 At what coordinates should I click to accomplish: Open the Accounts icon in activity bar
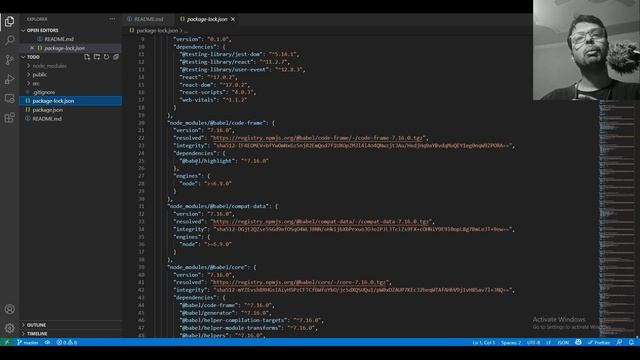9,309
